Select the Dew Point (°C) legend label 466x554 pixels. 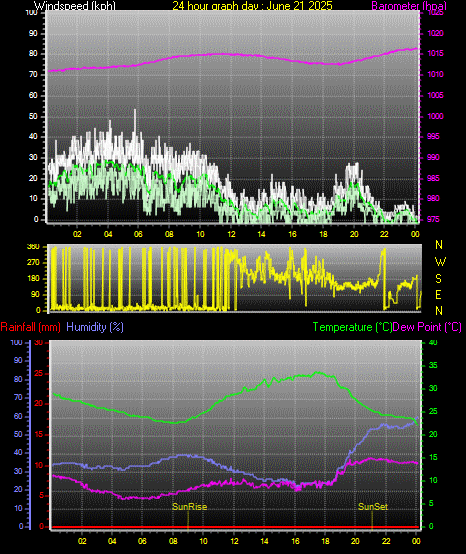point(427,327)
